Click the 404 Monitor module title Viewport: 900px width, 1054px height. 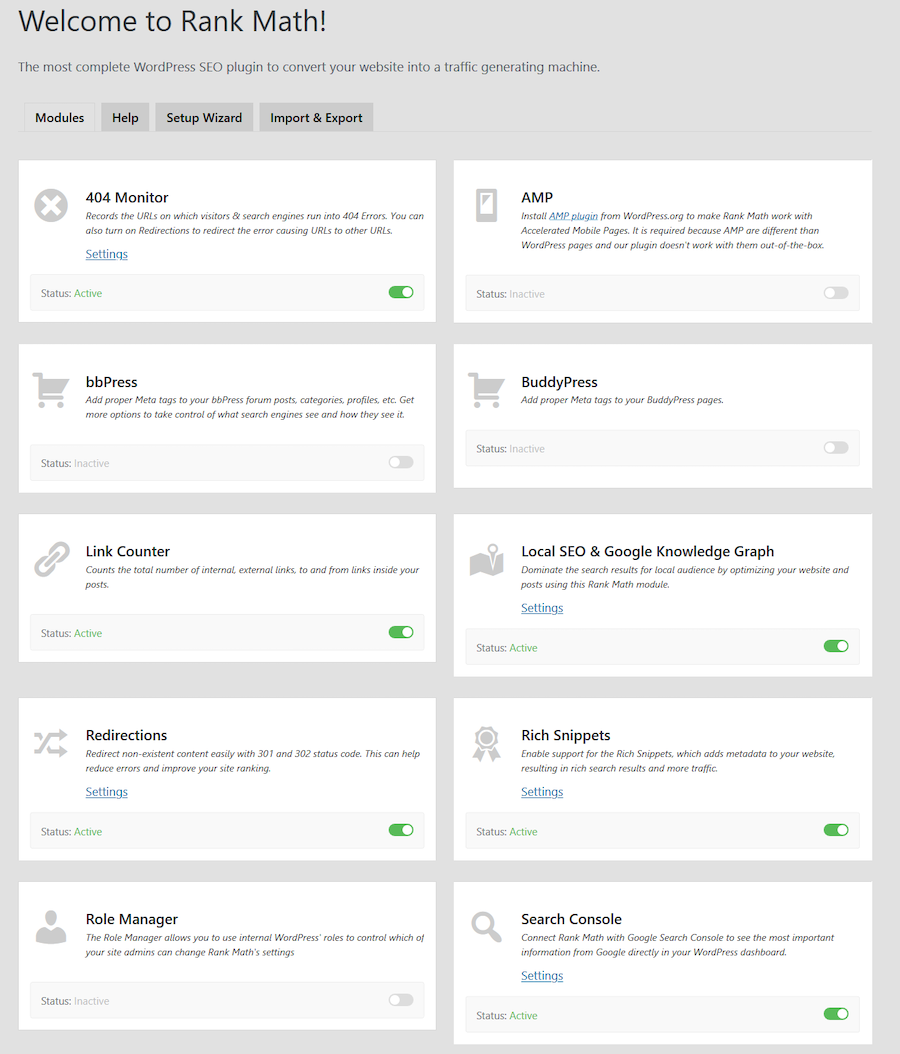click(x=127, y=198)
